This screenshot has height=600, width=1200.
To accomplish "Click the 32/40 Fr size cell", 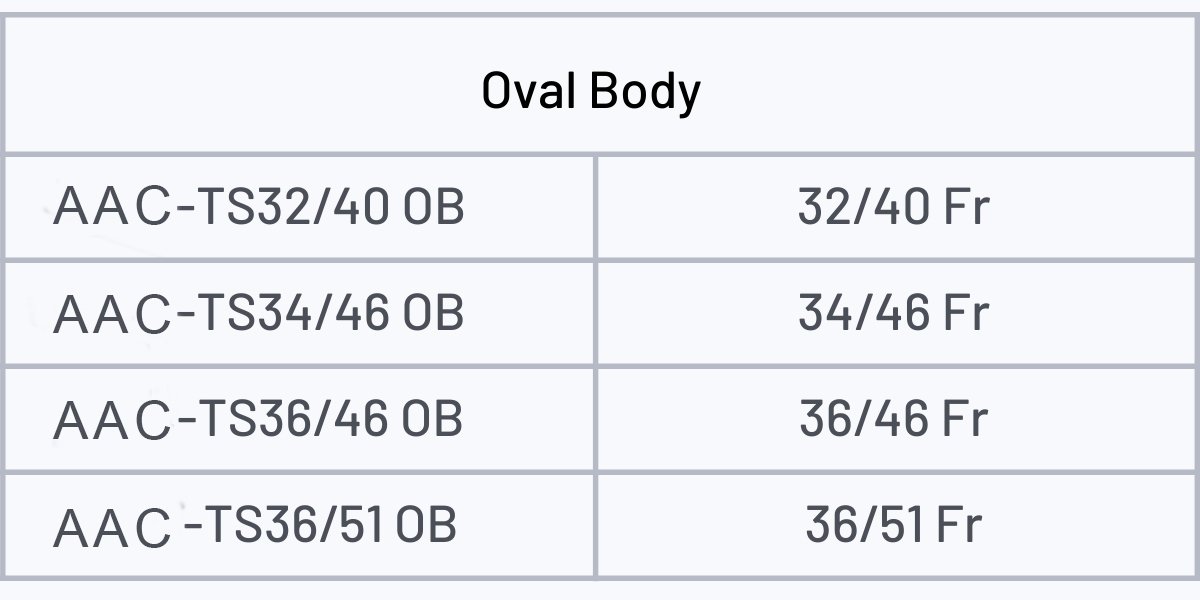I will pos(896,208).
